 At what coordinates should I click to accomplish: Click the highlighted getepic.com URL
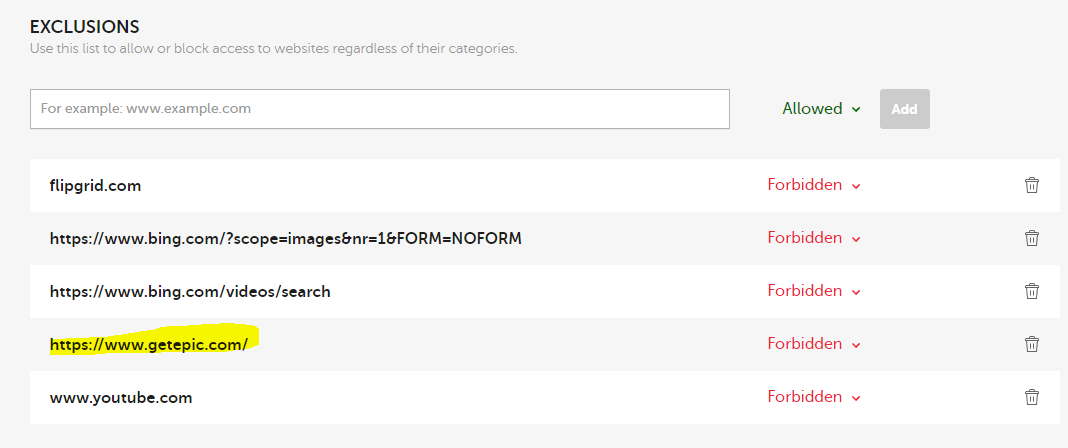tap(148, 344)
